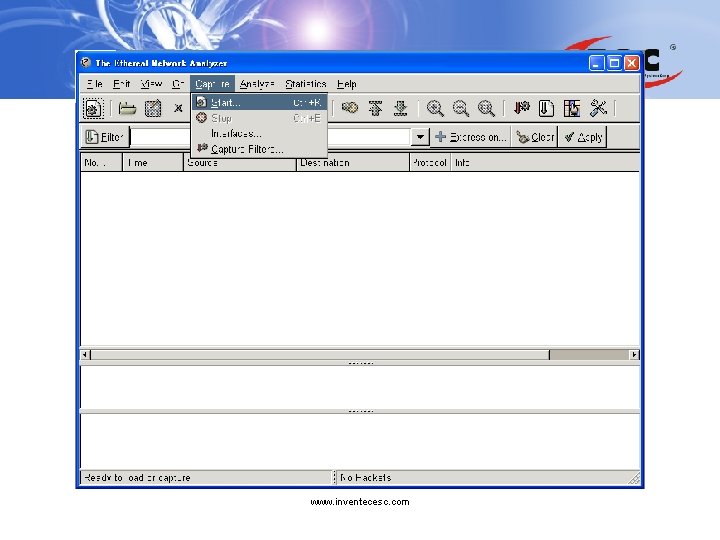Click the Clear filter button
Screen dimensions: 720x540
[534, 137]
